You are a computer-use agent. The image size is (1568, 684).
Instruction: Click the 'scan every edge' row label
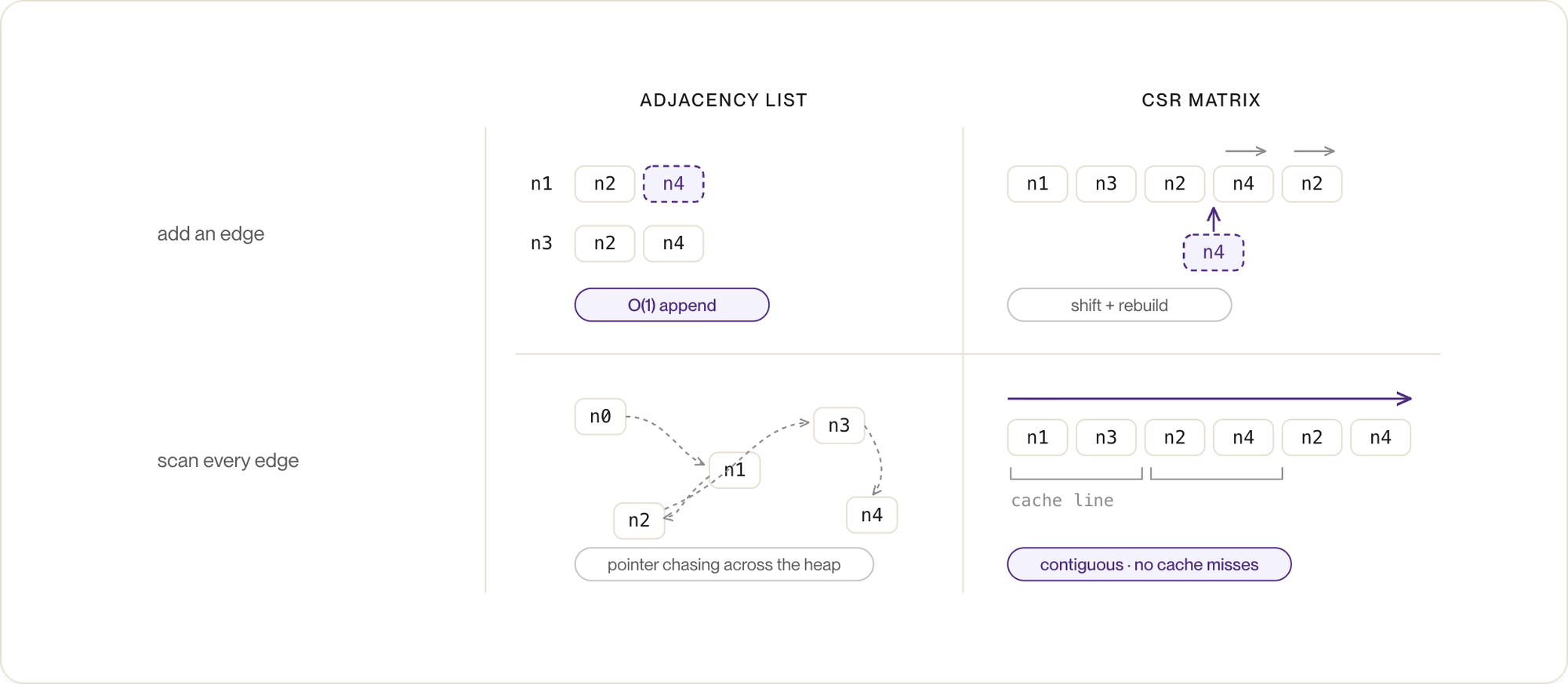pos(228,461)
